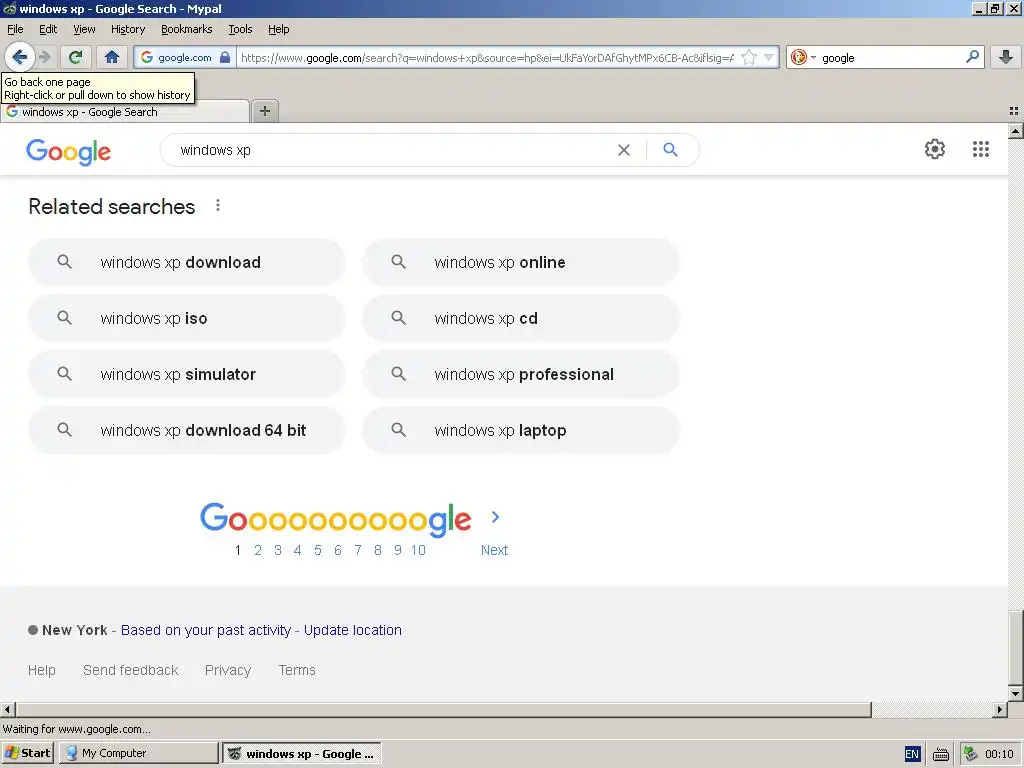Open Related searches three-dot options
This screenshot has width=1024, height=768.
coord(218,206)
